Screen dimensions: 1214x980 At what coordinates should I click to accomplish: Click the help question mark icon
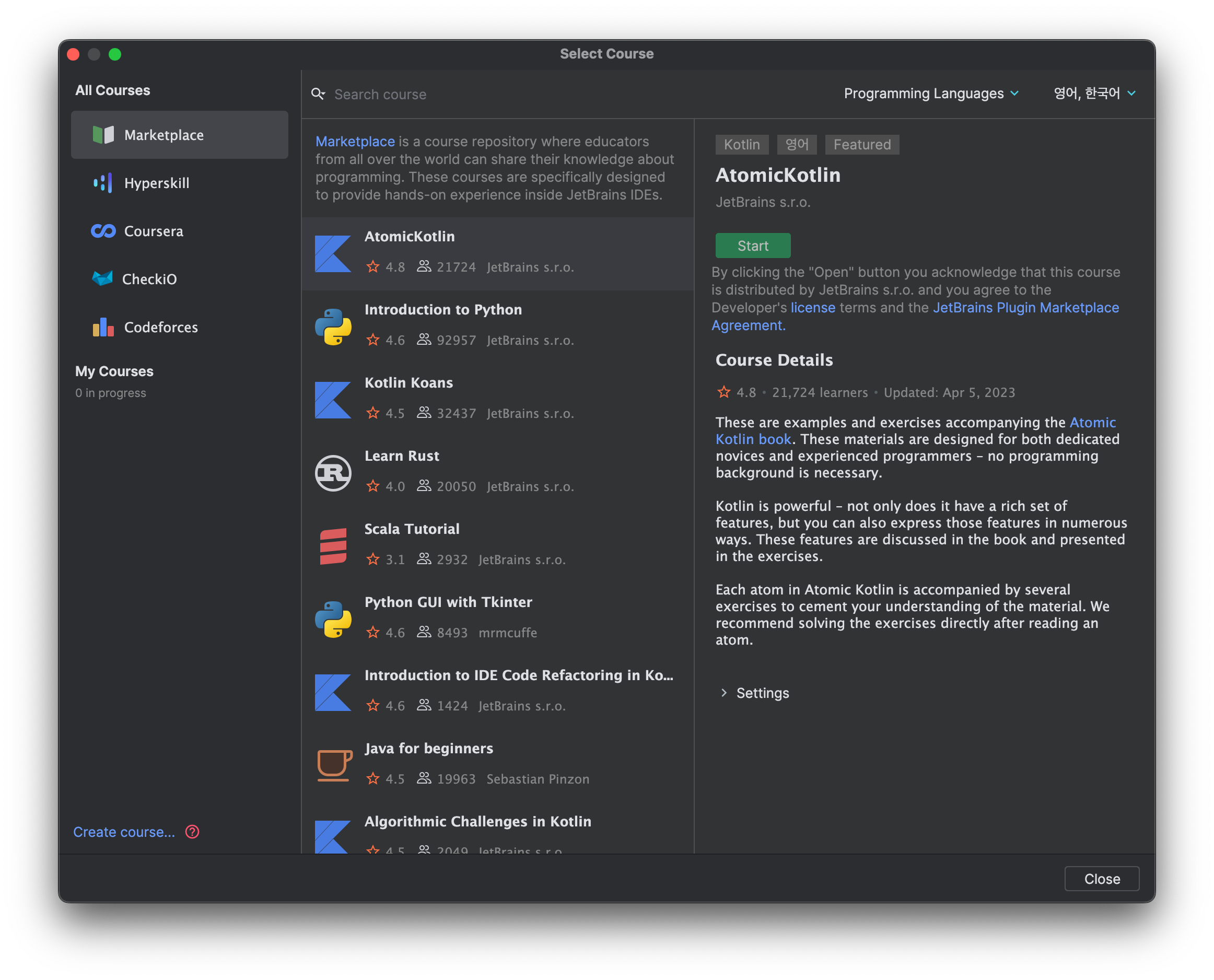point(192,832)
